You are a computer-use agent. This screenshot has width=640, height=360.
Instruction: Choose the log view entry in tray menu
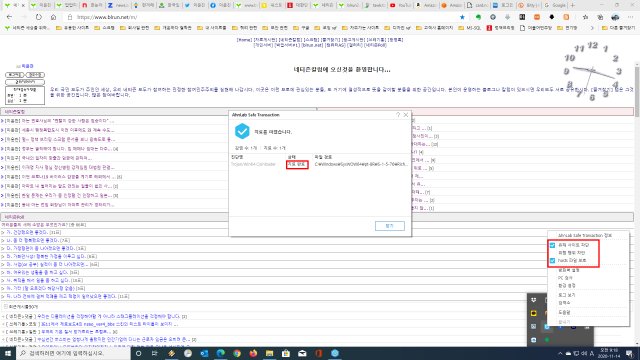pyautogui.click(x=567, y=295)
